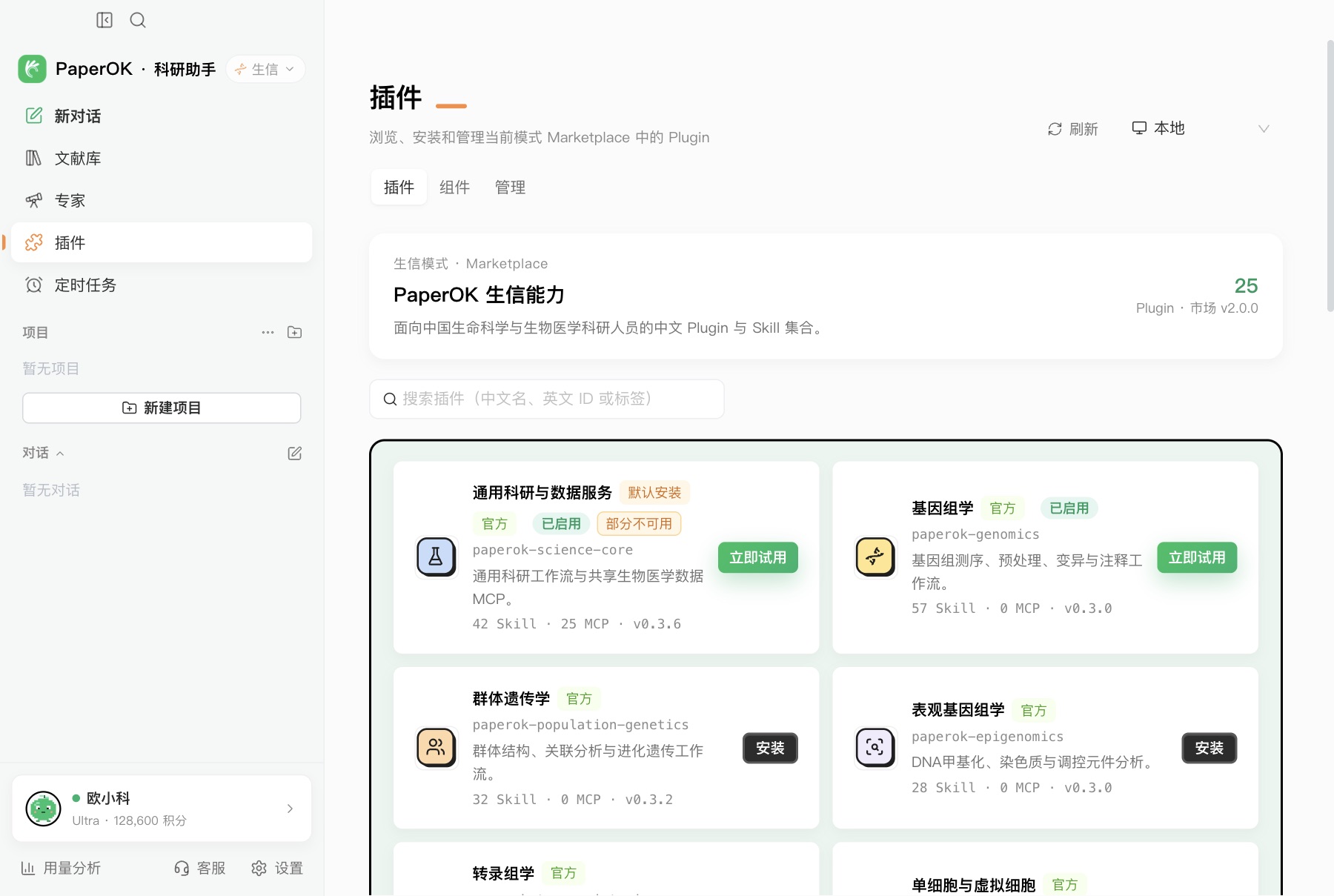This screenshot has height=896, width=1334.
Task: Start a new chat via 对话 edit icon
Action: 294,453
